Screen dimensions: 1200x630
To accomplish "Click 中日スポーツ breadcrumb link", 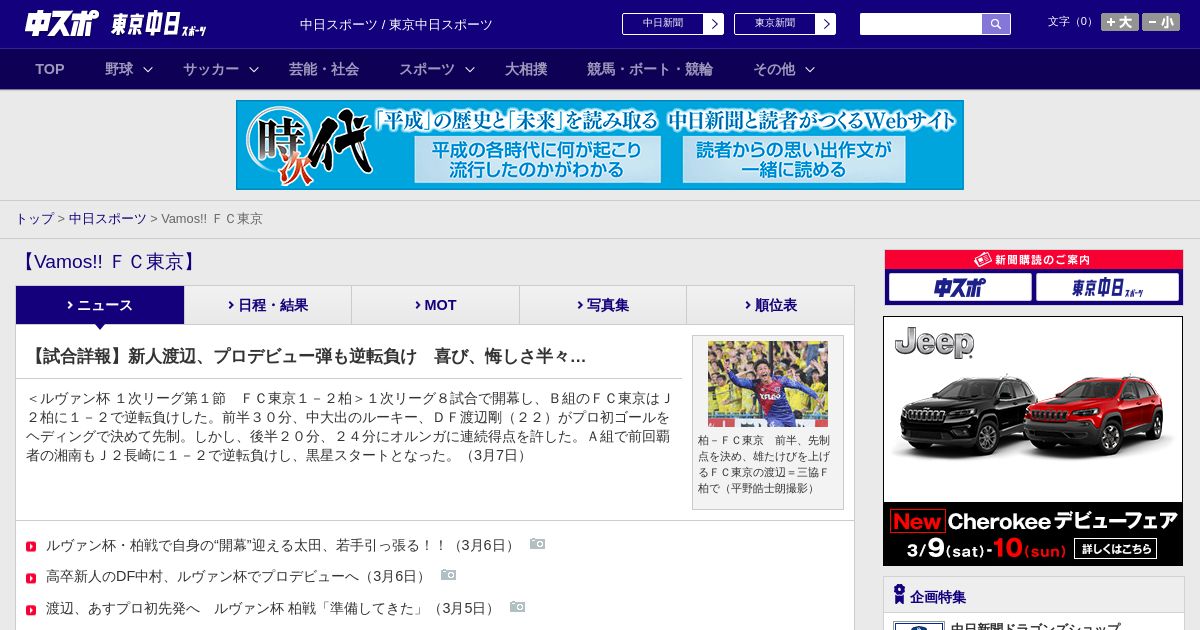I will click(x=108, y=218).
